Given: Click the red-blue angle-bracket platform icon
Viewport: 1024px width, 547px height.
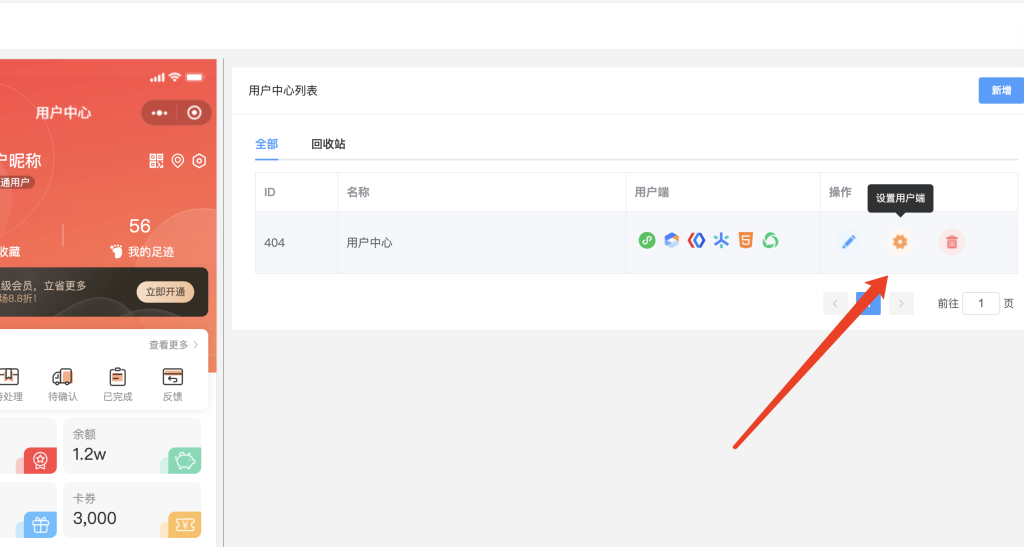Looking at the screenshot, I should click(x=696, y=240).
